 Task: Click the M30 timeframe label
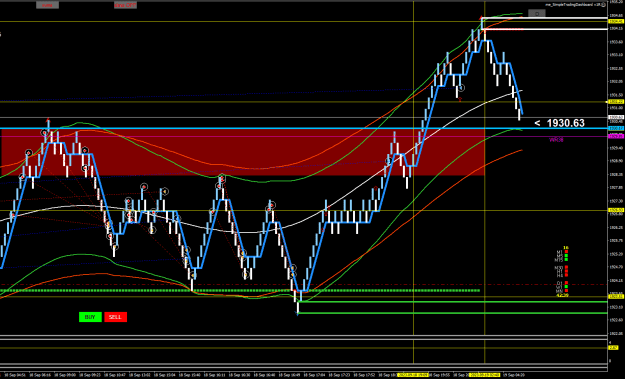559,267
